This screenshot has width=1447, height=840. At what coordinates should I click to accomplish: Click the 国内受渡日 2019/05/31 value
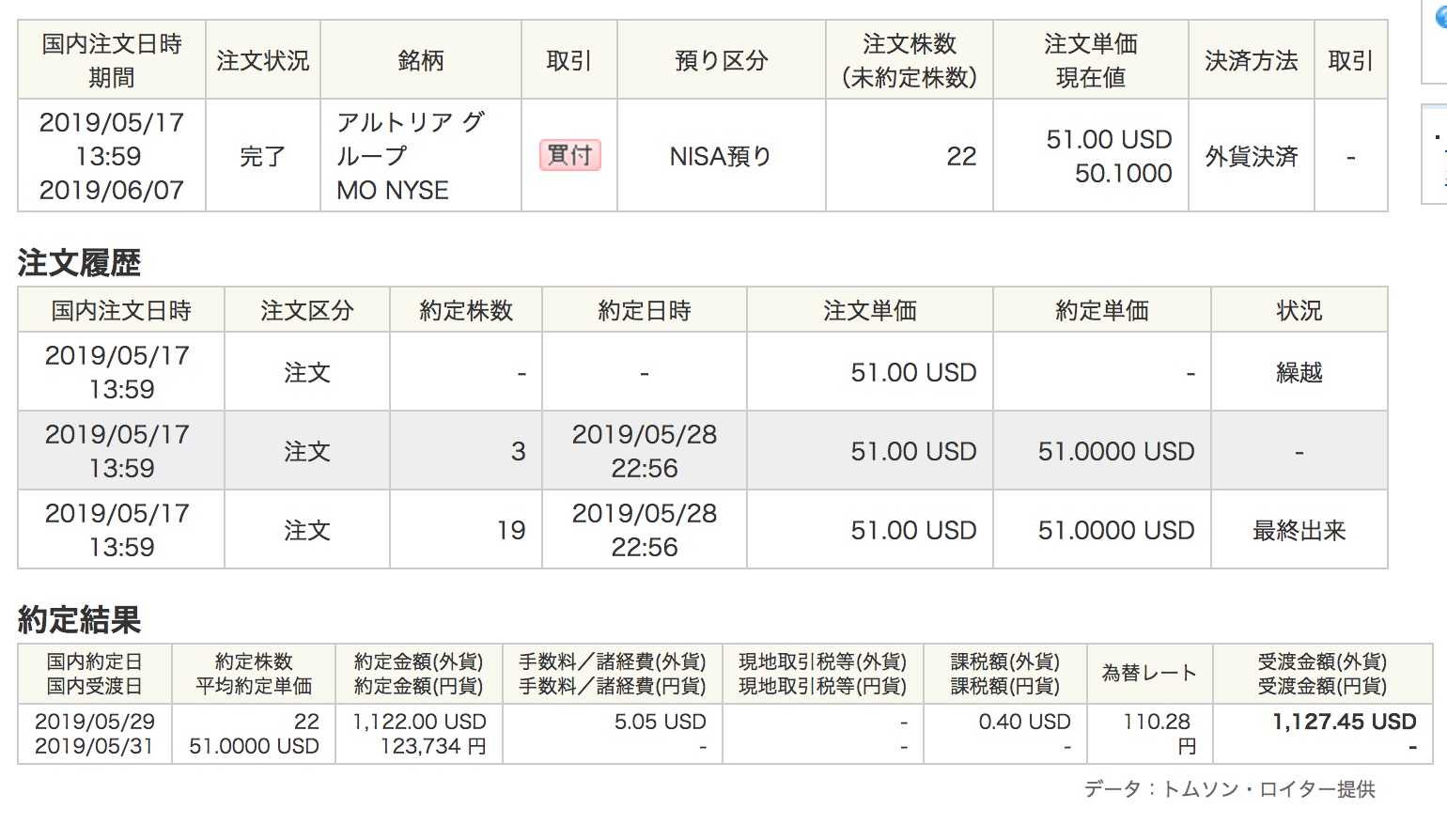coord(95,746)
